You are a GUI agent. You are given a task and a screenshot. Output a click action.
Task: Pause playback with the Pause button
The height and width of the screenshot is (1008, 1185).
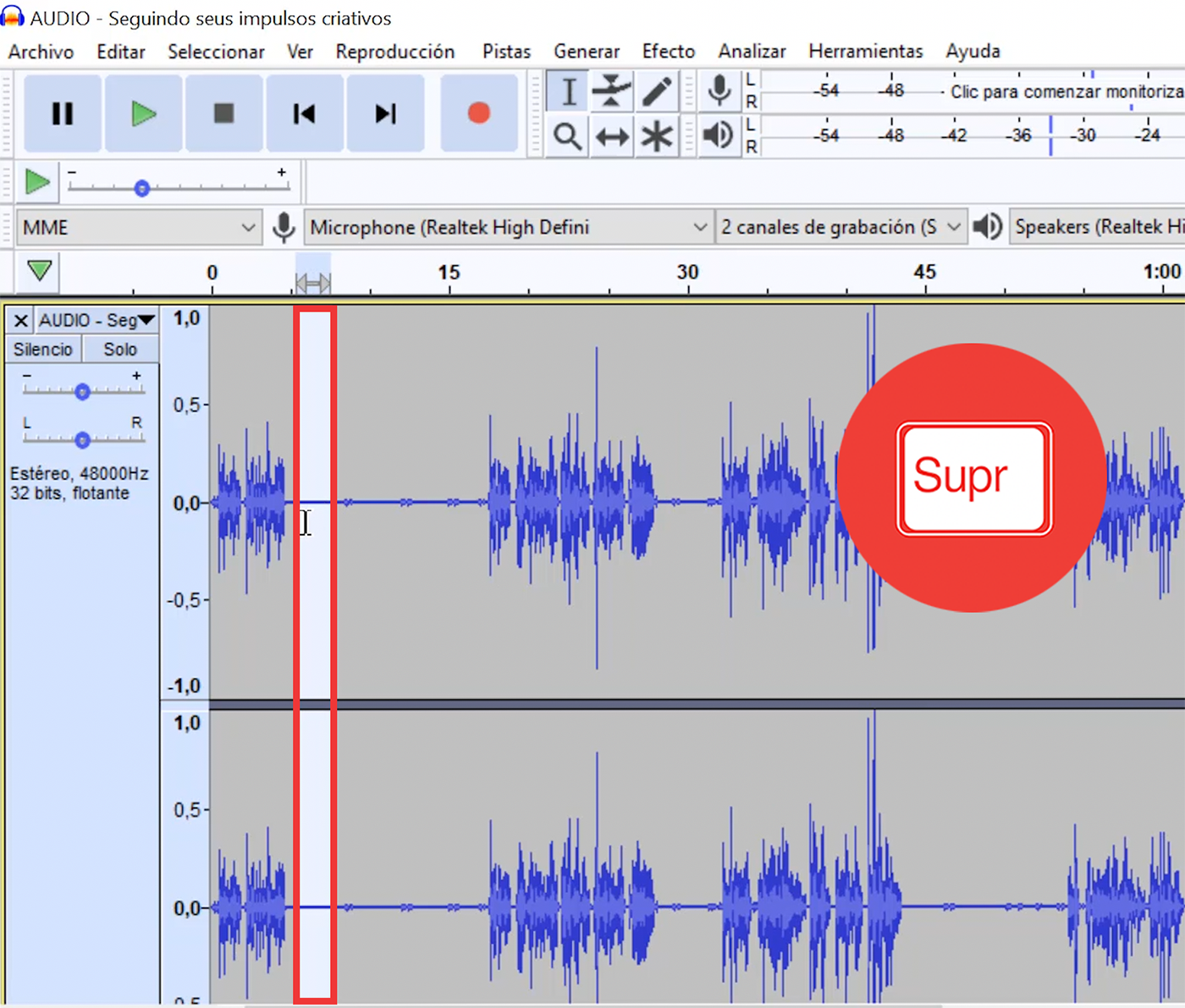[x=63, y=113]
